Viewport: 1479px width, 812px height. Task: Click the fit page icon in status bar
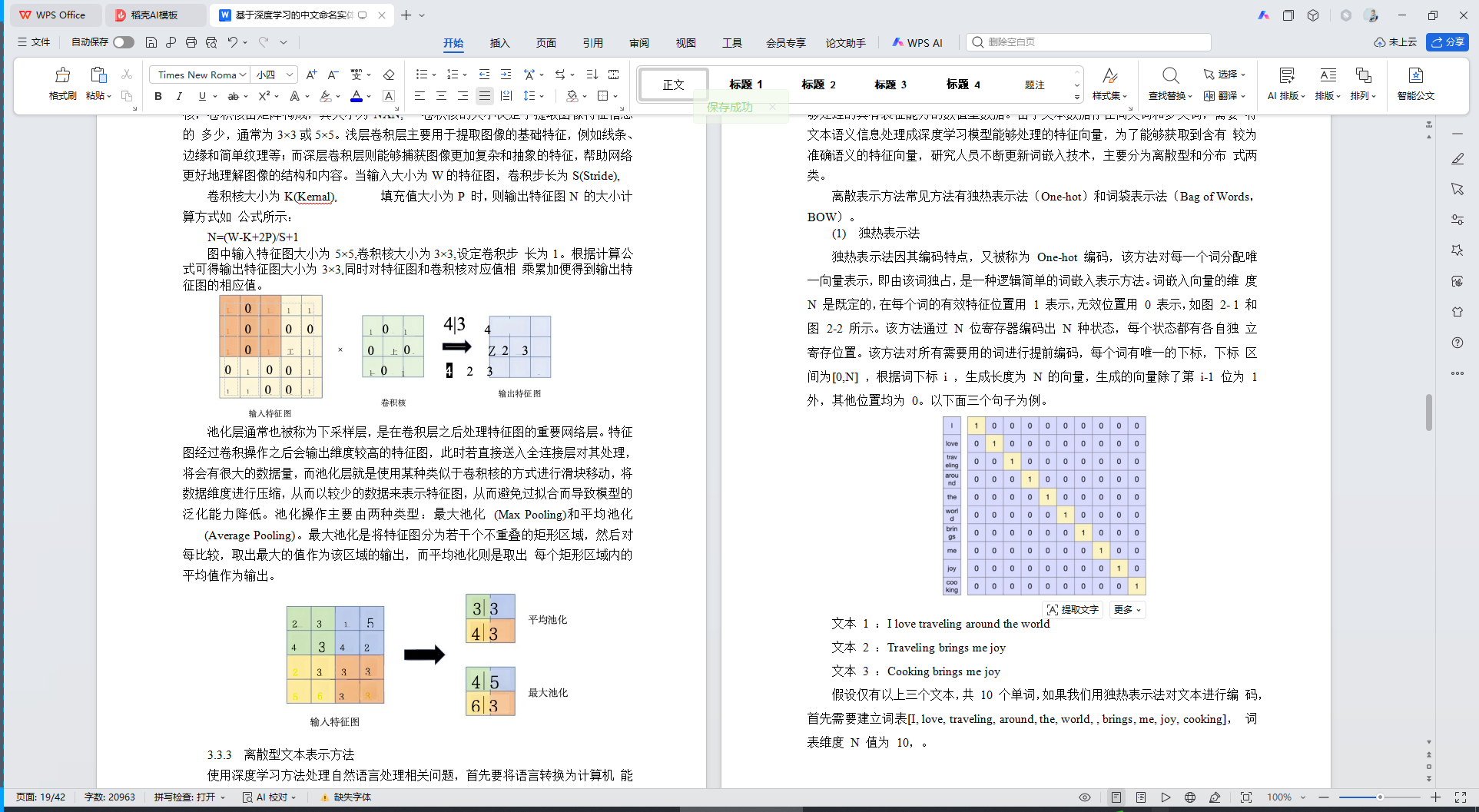click(1246, 797)
